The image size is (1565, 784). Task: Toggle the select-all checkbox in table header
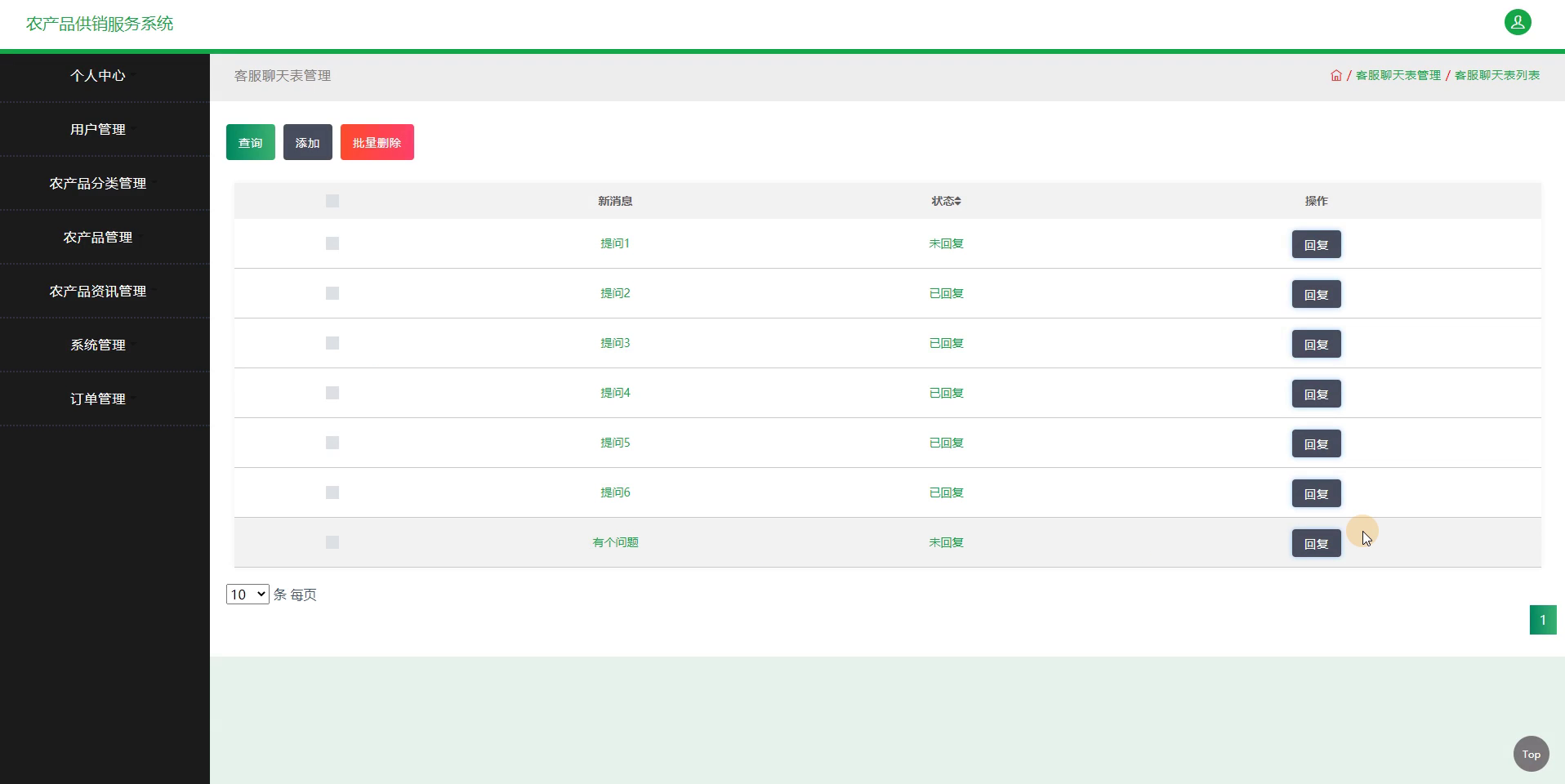[x=332, y=201]
